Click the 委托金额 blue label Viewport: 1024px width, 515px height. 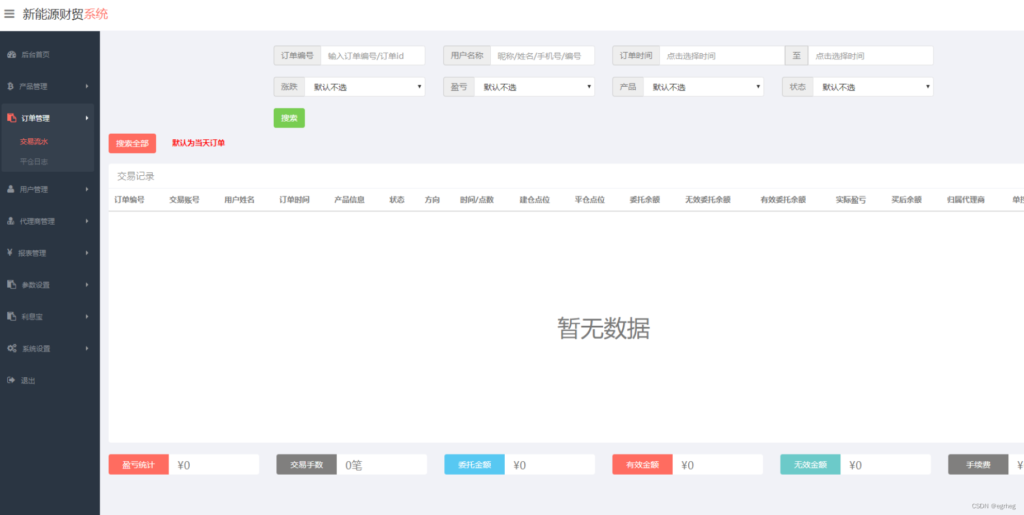pos(475,465)
